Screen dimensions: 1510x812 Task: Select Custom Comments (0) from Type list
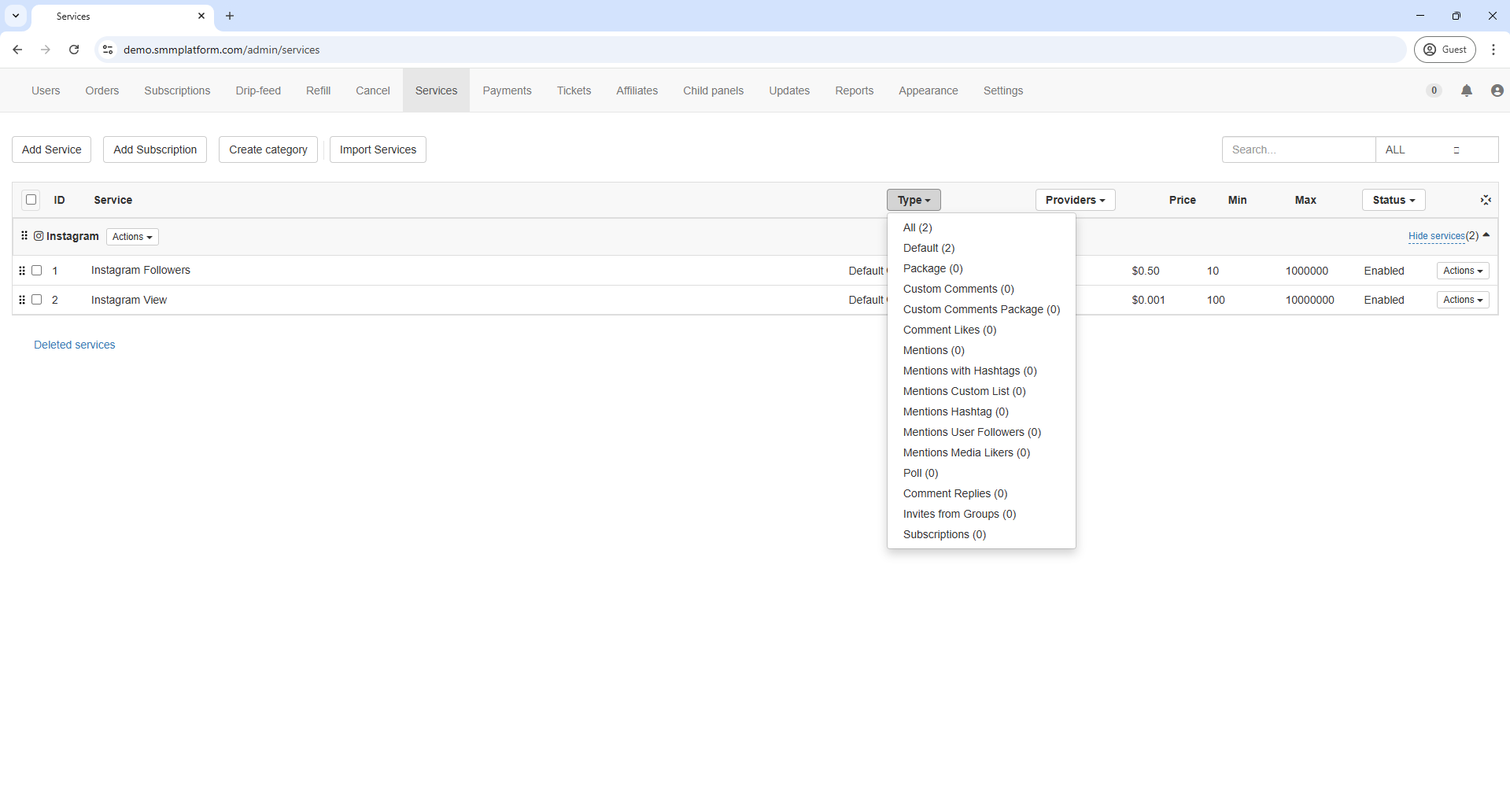[x=958, y=289]
